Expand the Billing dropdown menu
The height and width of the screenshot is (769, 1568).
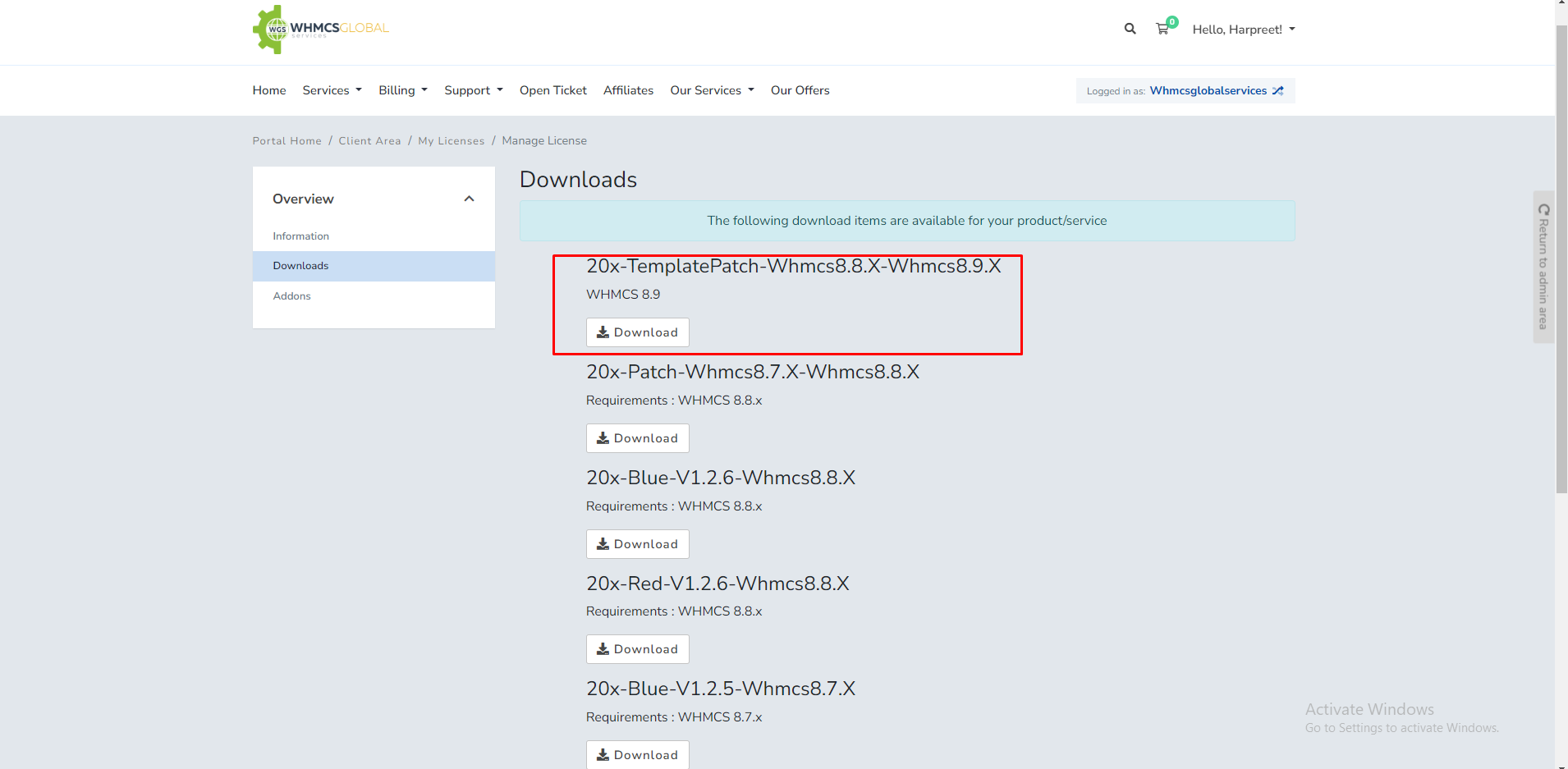tap(402, 90)
